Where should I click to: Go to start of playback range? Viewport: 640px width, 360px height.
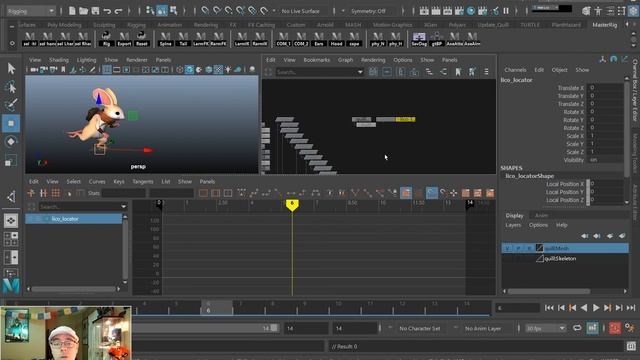click(x=549, y=308)
